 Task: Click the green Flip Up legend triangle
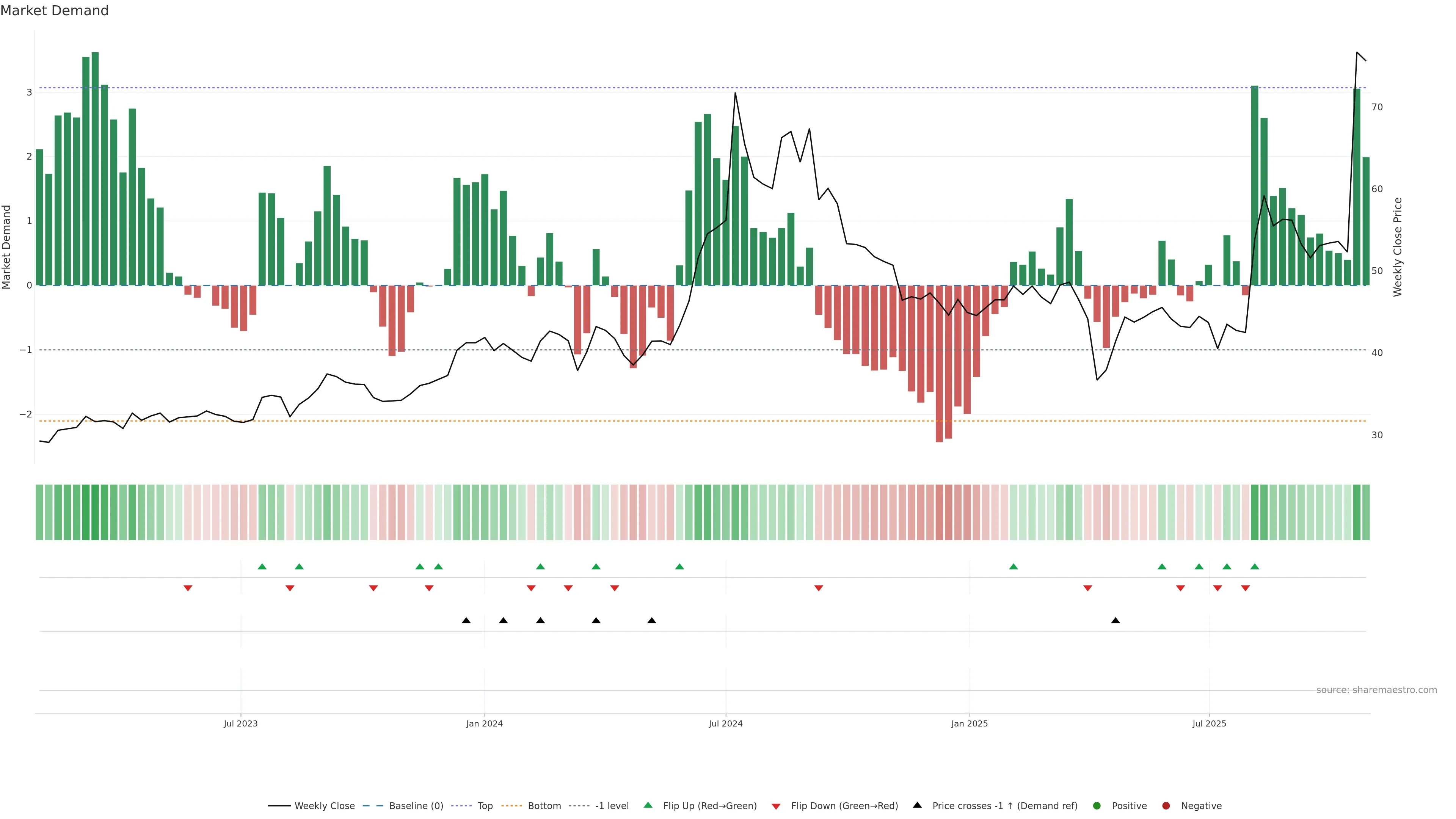coord(648,805)
